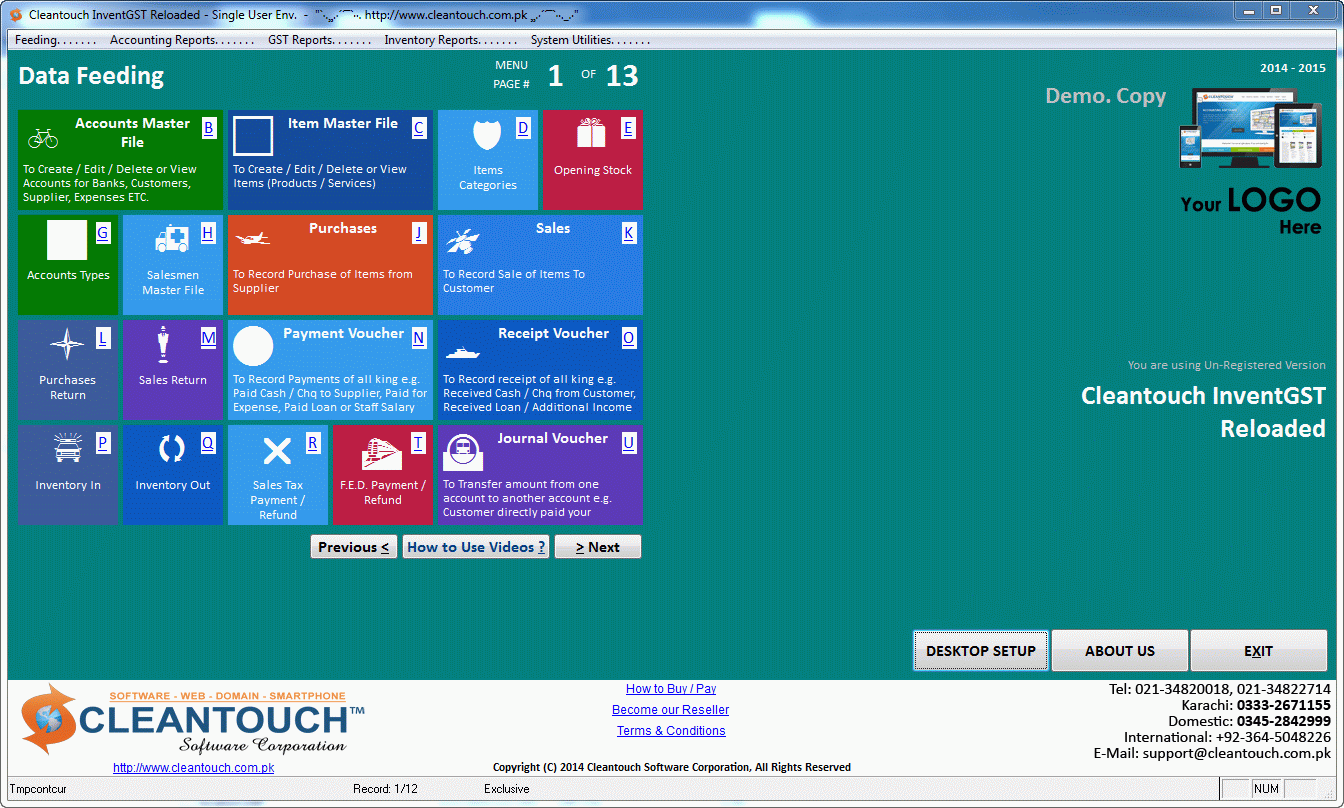The width and height of the screenshot is (1344, 808).
Task: Click the 'Demo. Copy' label
Action: pyautogui.click(x=1106, y=96)
